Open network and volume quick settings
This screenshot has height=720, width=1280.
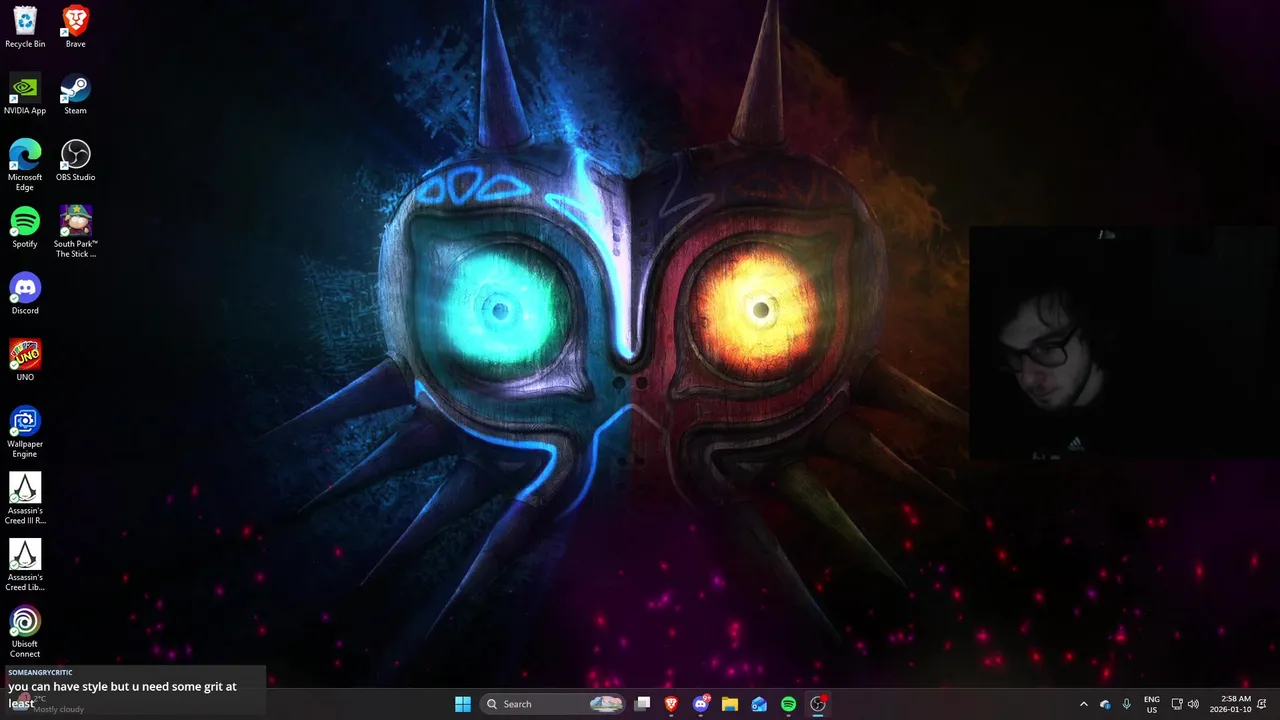coord(1185,704)
